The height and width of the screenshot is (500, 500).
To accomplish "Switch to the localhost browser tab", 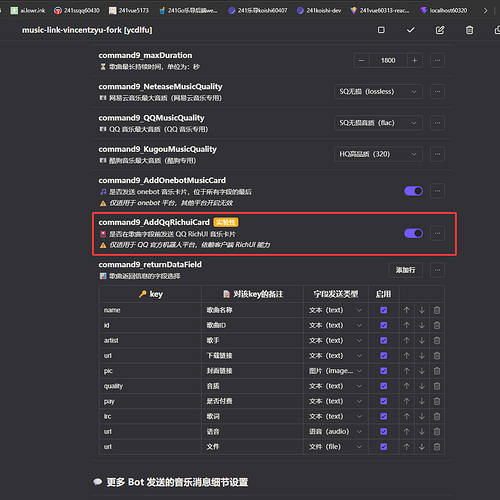I will tap(443, 11).
